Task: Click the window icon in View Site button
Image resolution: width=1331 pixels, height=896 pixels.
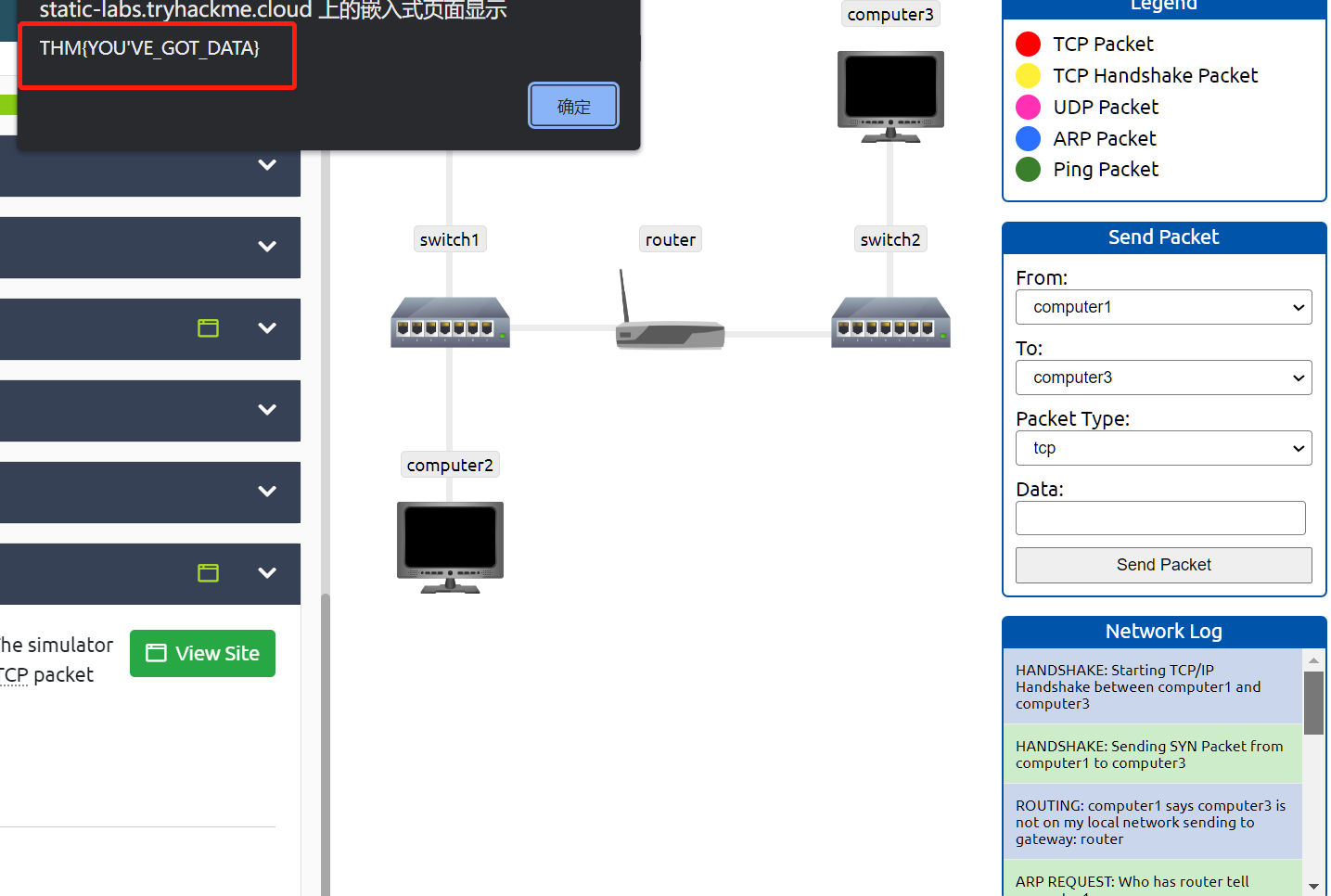Action: pyautogui.click(x=157, y=653)
